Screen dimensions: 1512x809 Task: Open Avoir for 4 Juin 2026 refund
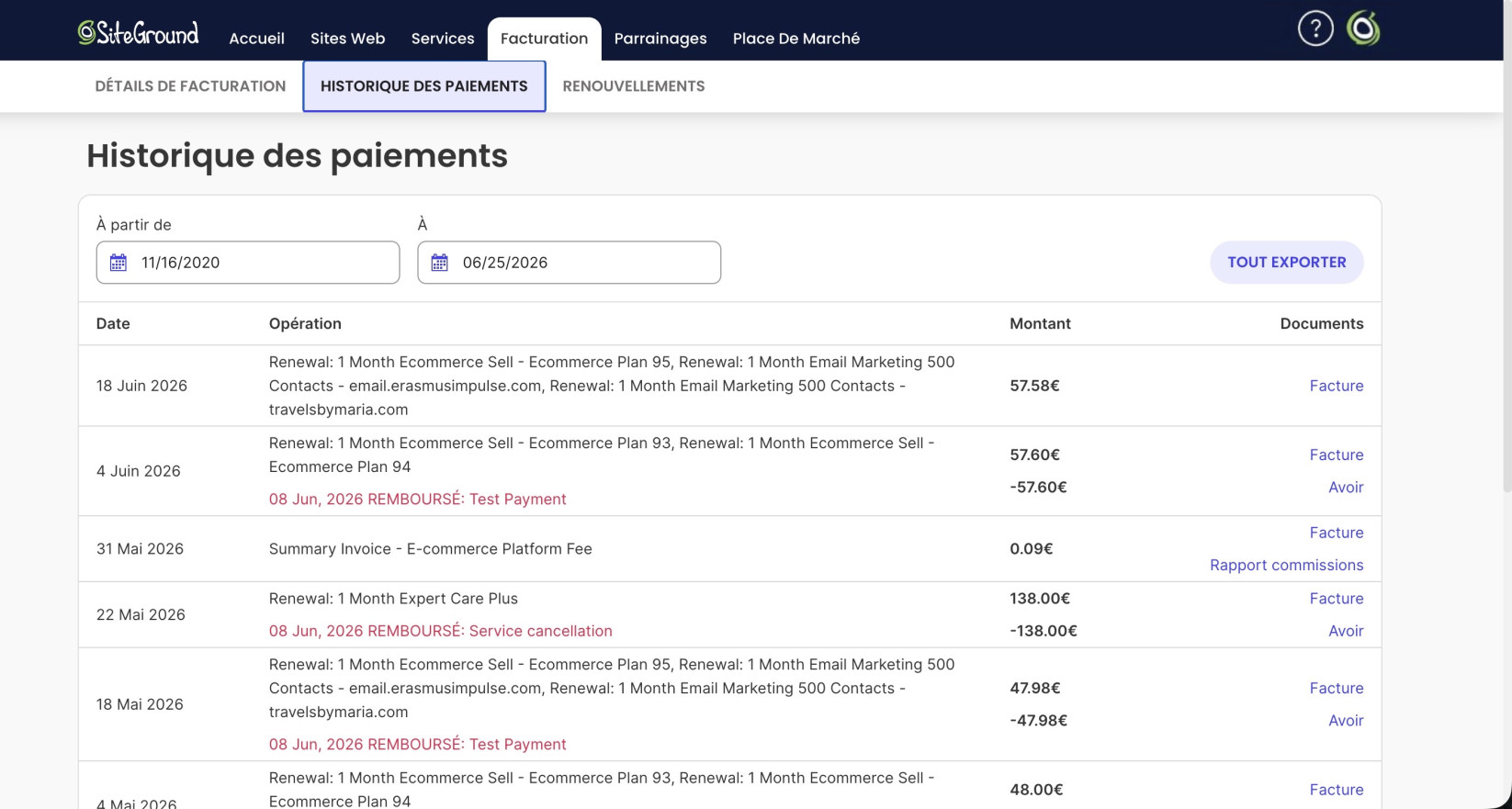[x=1346, y=488]
